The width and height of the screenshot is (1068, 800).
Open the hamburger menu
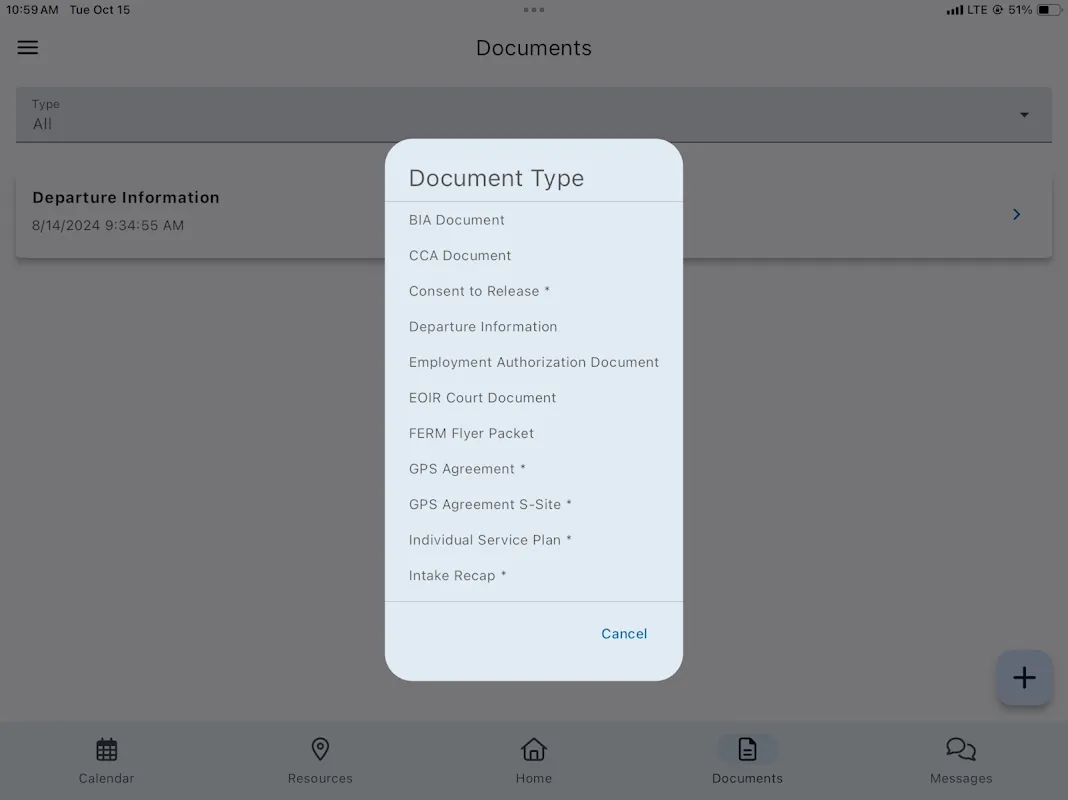28,47
